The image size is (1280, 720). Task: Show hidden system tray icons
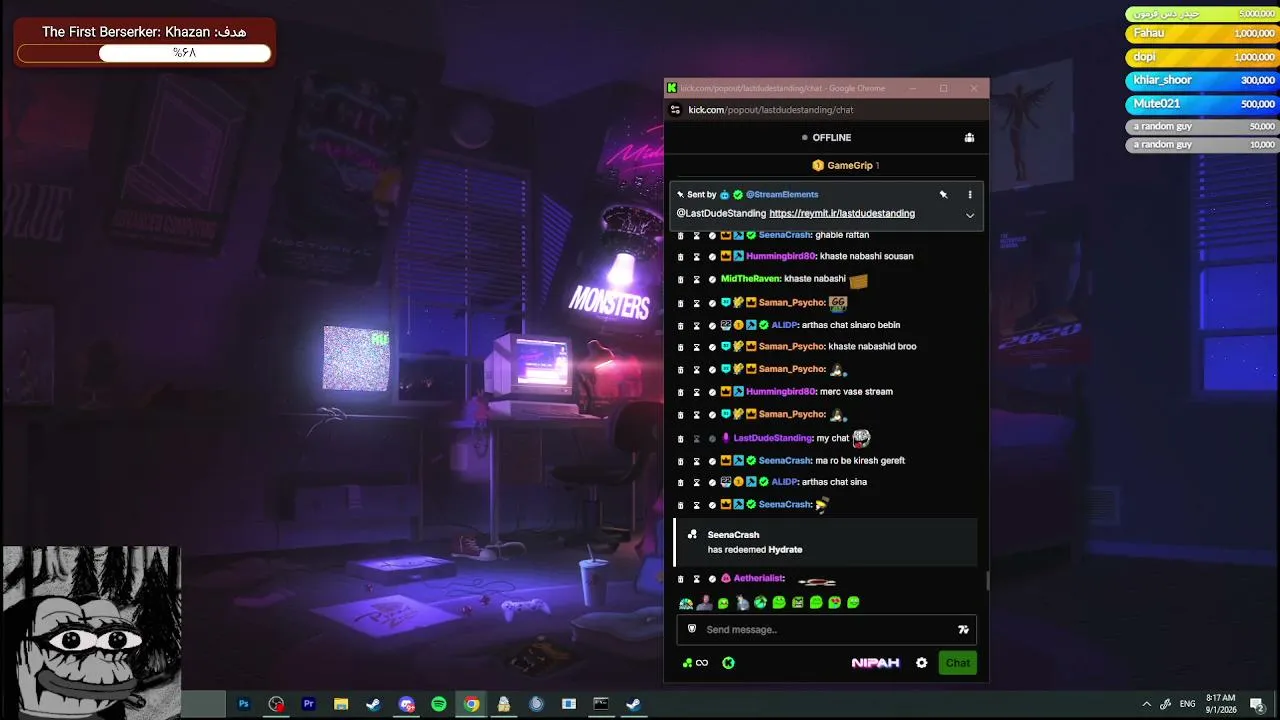1146,704
